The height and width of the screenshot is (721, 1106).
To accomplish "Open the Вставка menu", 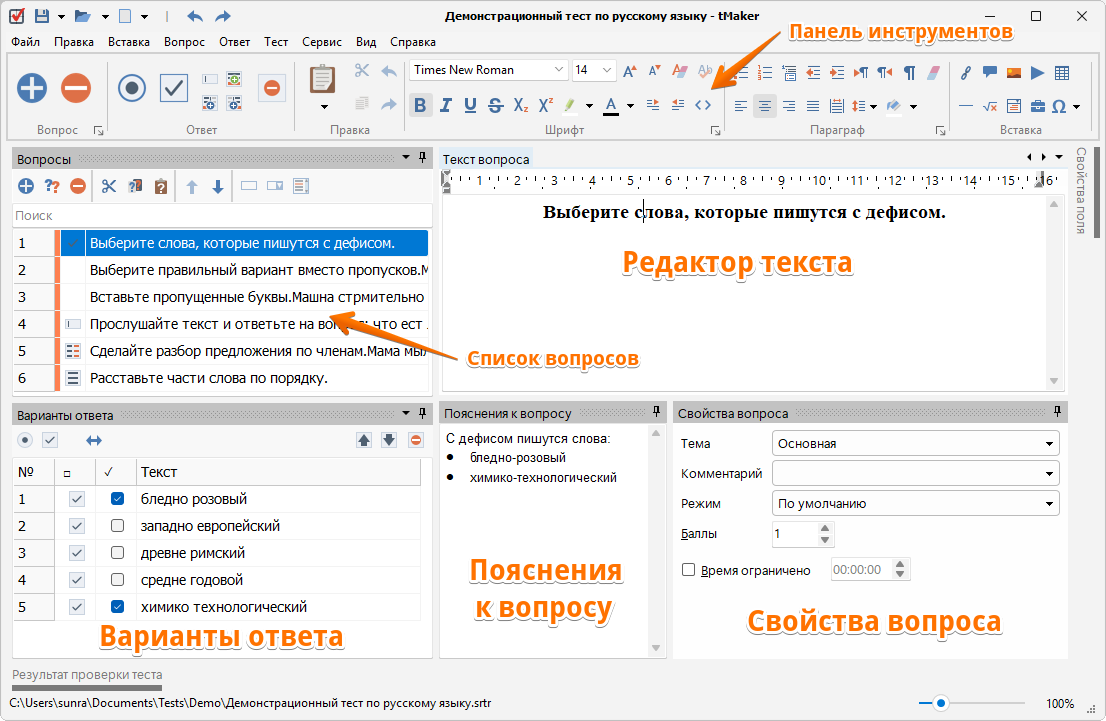I will [128, 42].
